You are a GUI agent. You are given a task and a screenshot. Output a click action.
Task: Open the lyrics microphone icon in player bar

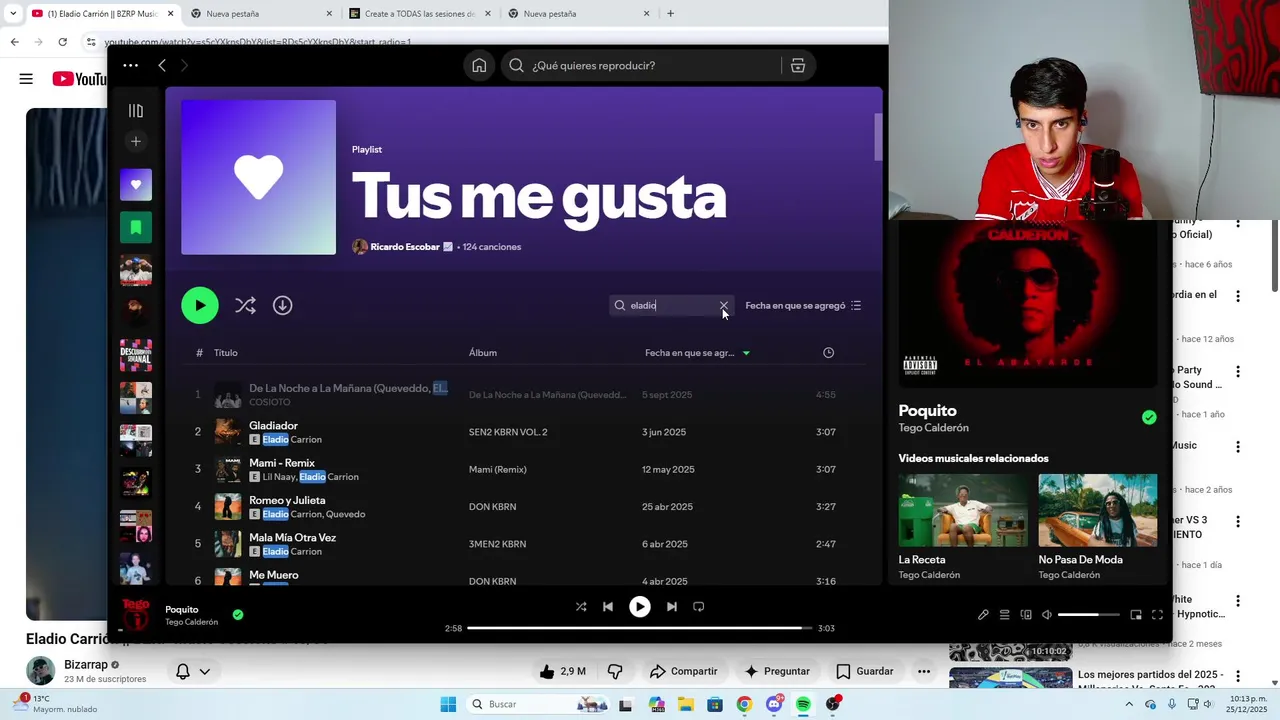point(983,615)
